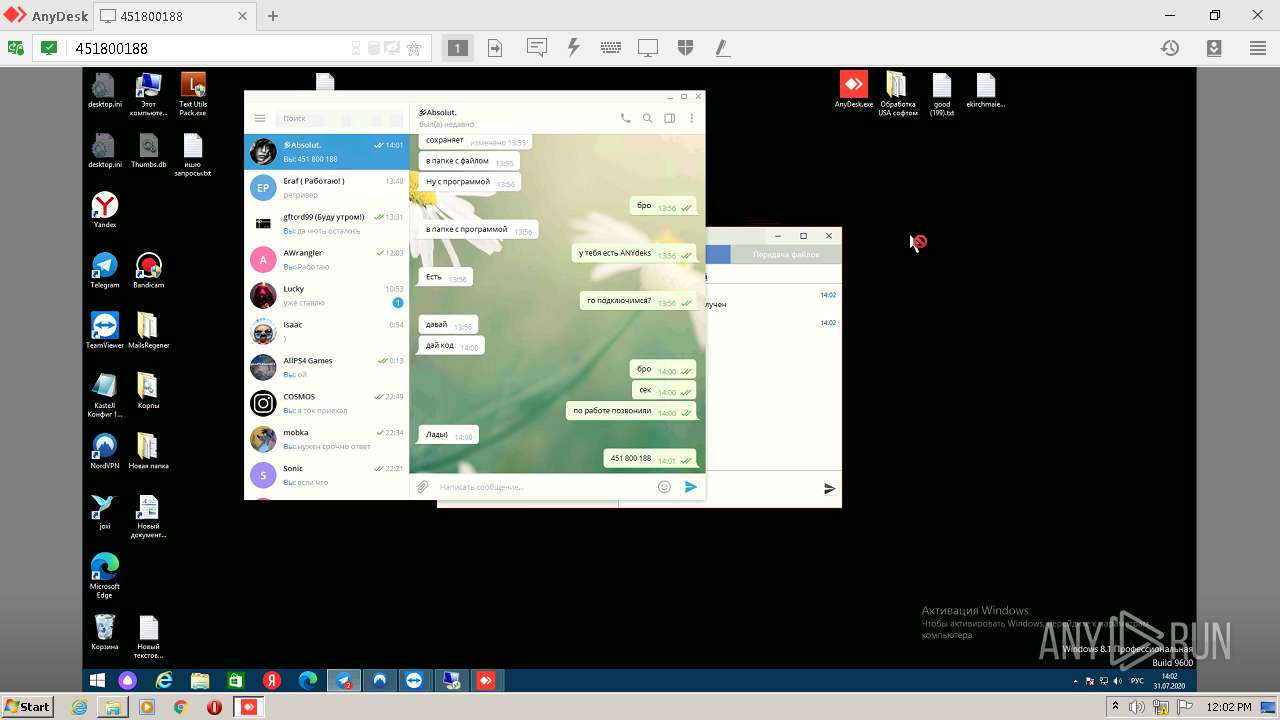Click the local Start button
This screenshot has height=720, width=1280.
[x=27, y=706]
